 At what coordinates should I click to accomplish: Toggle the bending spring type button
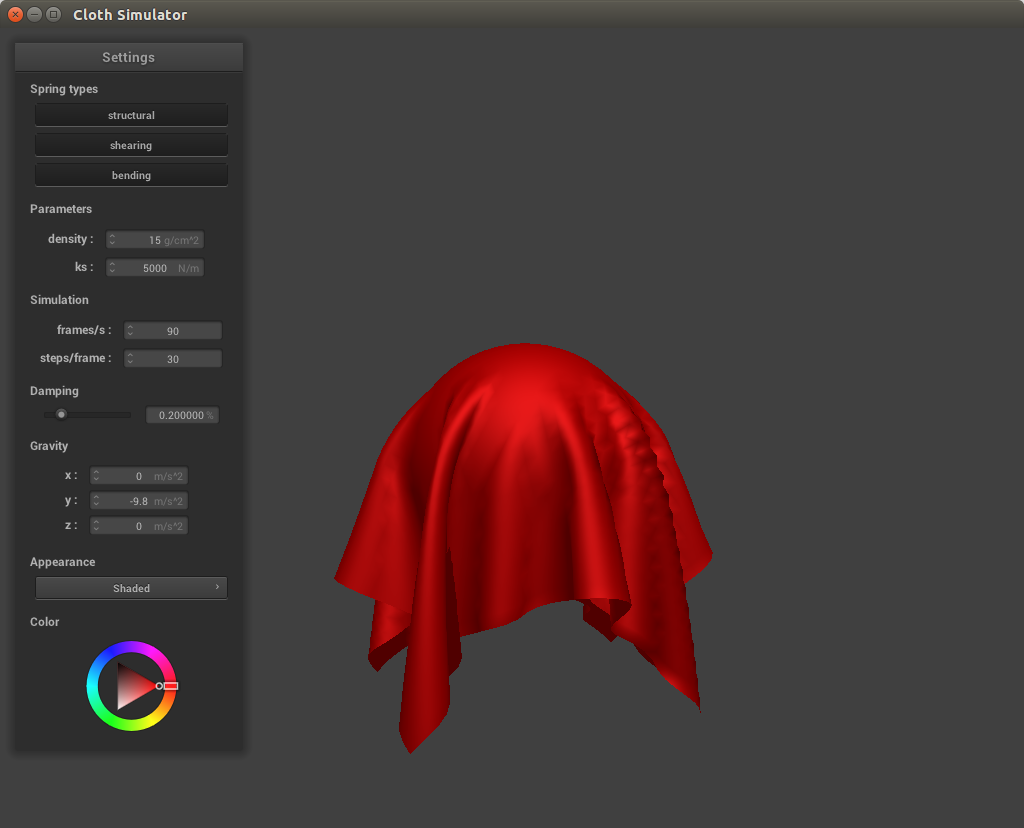tap(131, 175)
